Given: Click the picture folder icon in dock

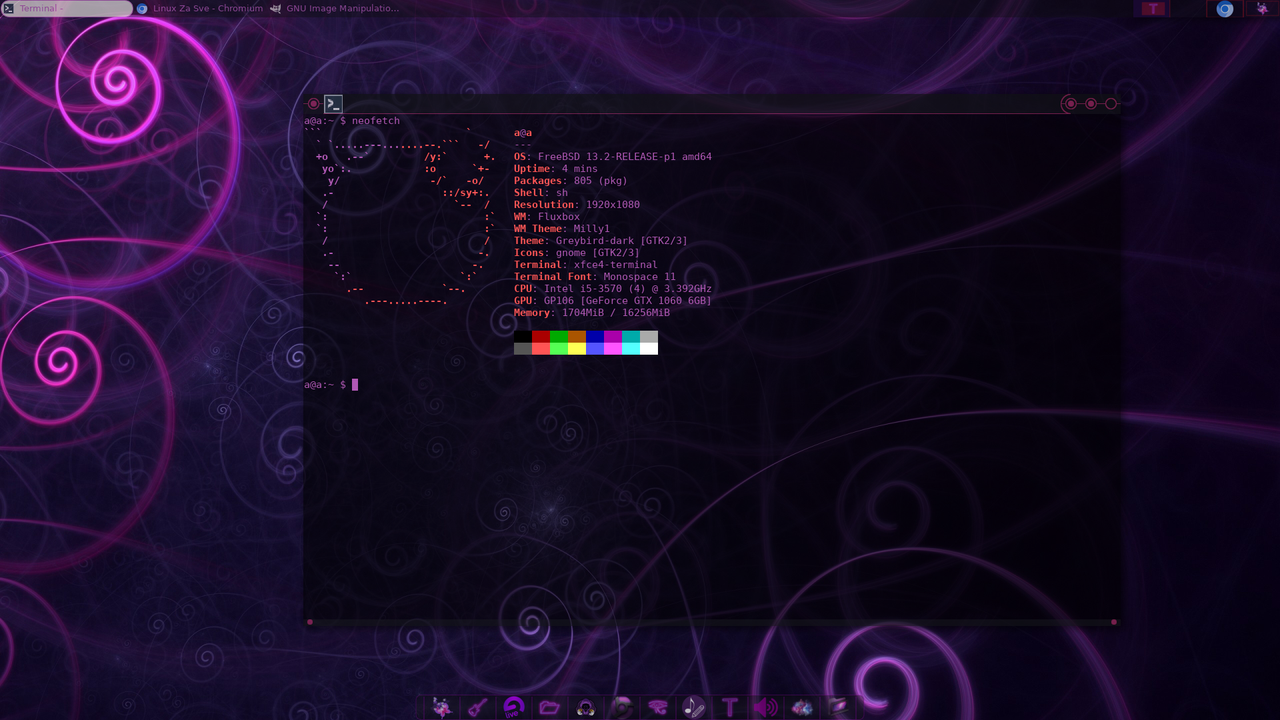Looking at the screenshot, I should (838, 707).
